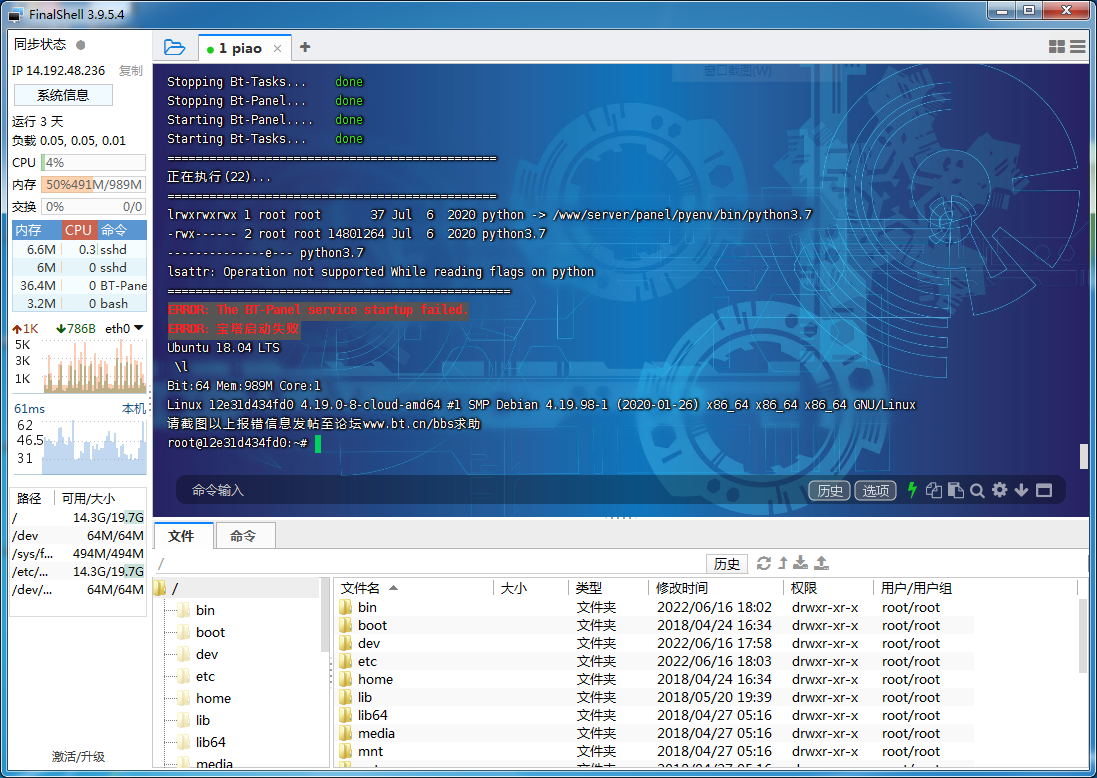This screenshot has height=778, width=1097.
Task: Click the file path address field
Action: click(430, 563)
